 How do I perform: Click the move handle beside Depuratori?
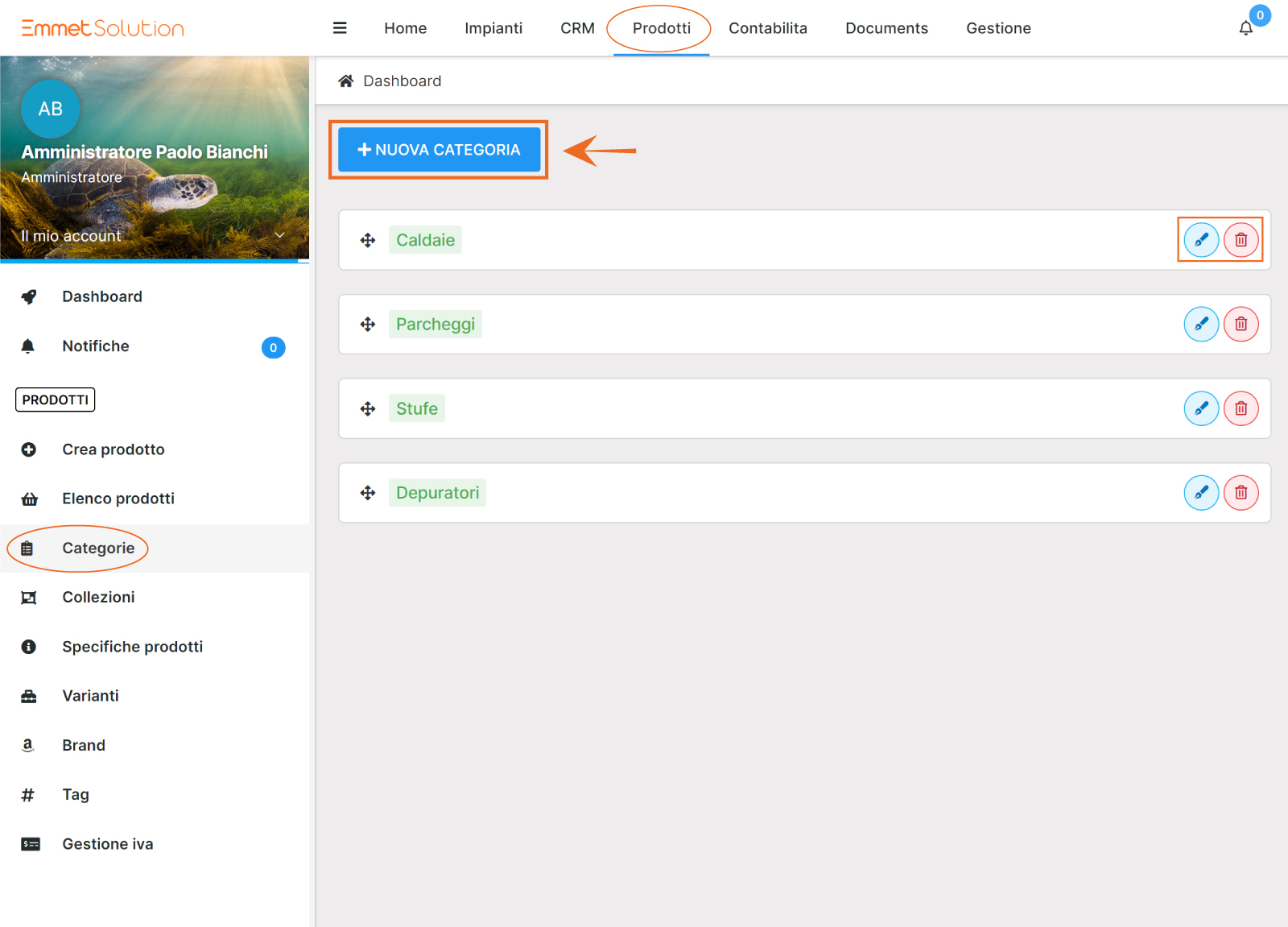(368, 493)
